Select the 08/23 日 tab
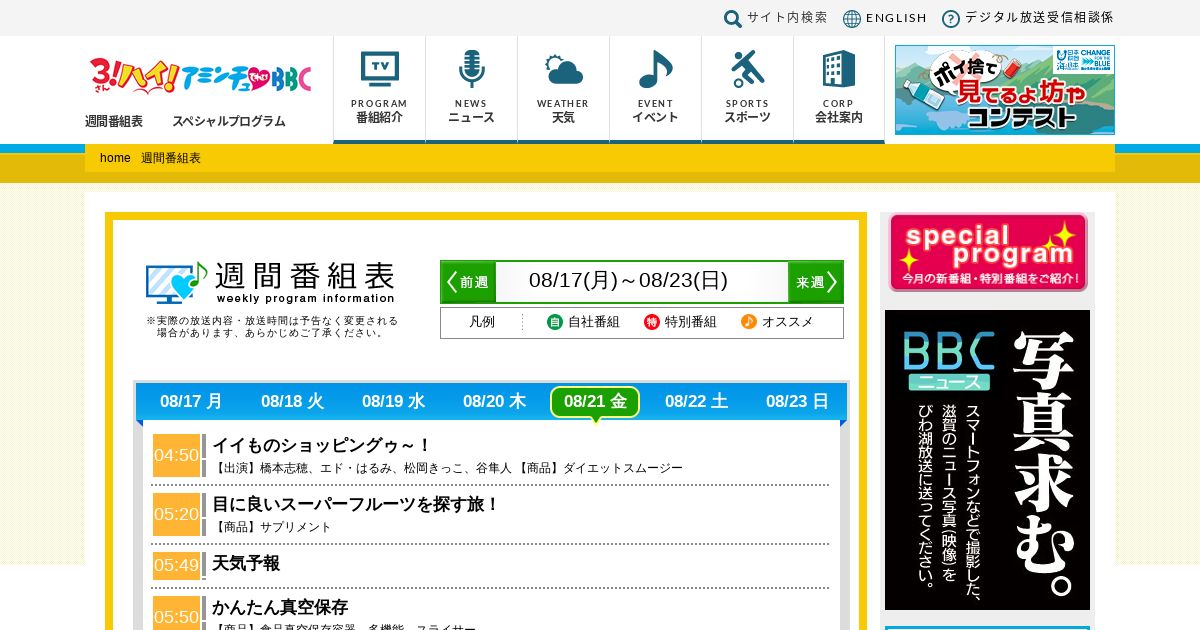This screenshot has width=1200, height=630. pyautogui.click(x=797, y=401)
